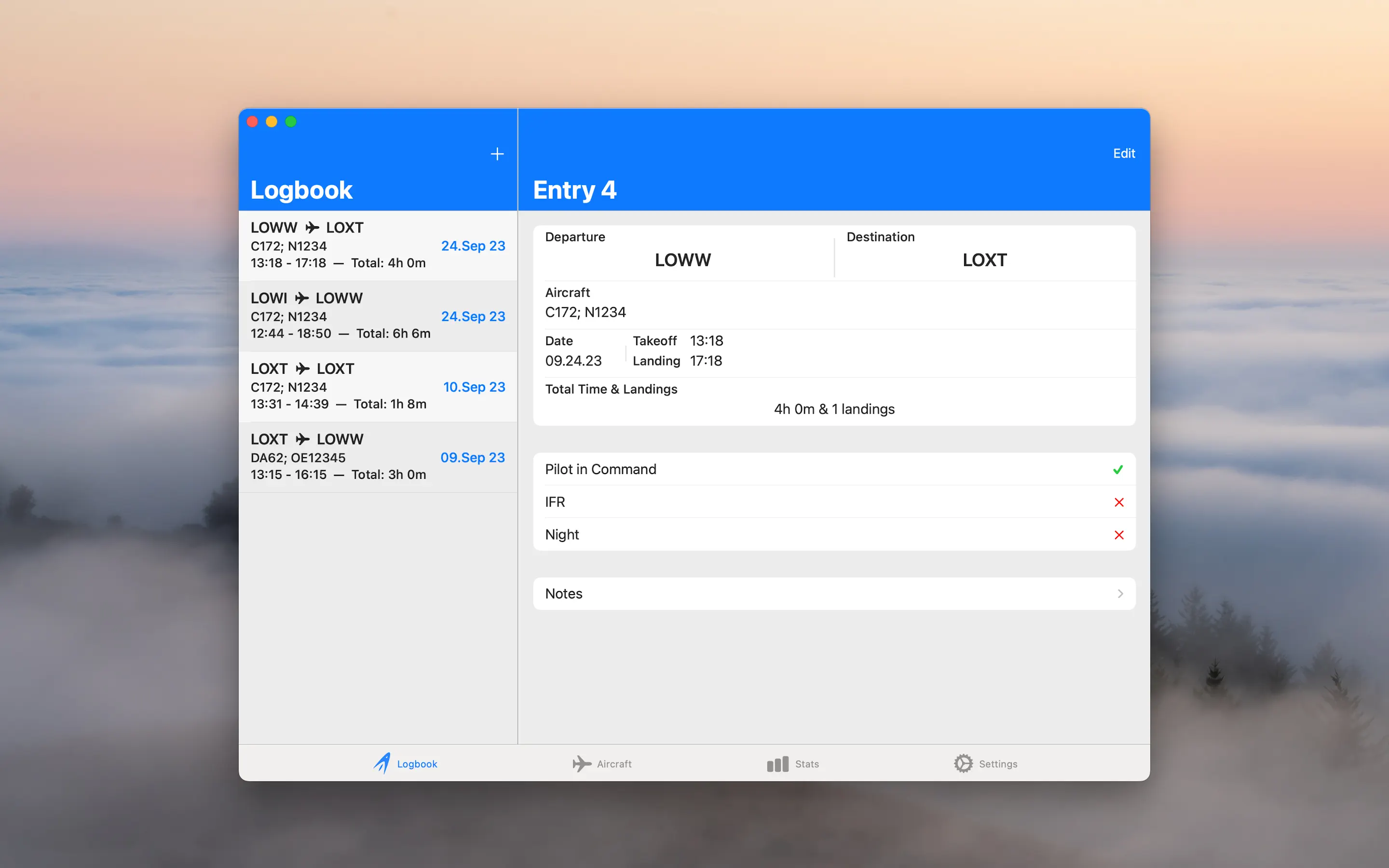Switch to the Stats tab

click(x=806, y=764)
